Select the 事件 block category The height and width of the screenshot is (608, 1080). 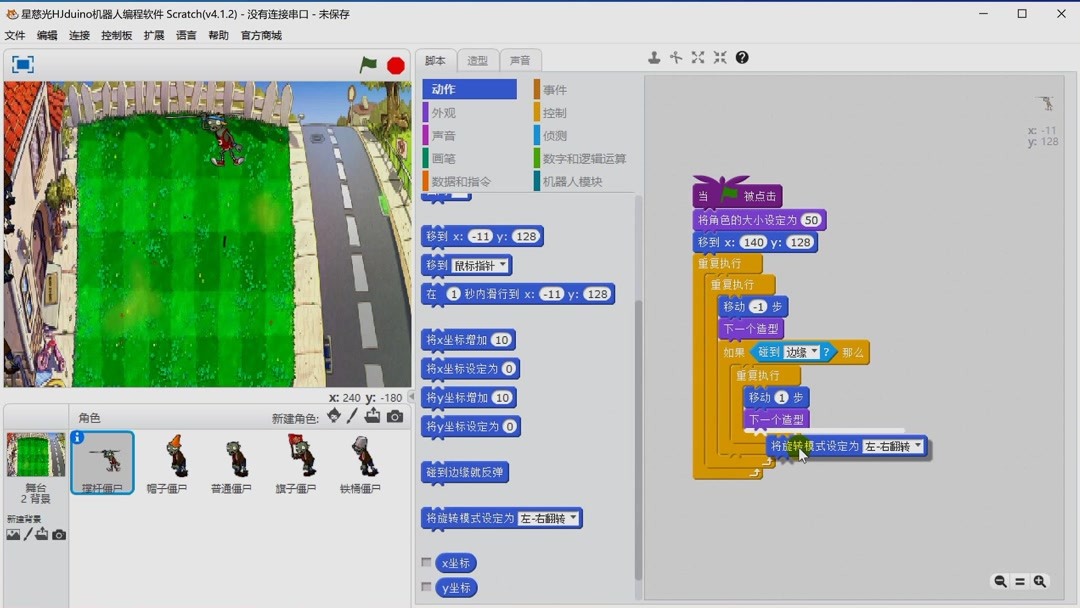pos(554,88)
